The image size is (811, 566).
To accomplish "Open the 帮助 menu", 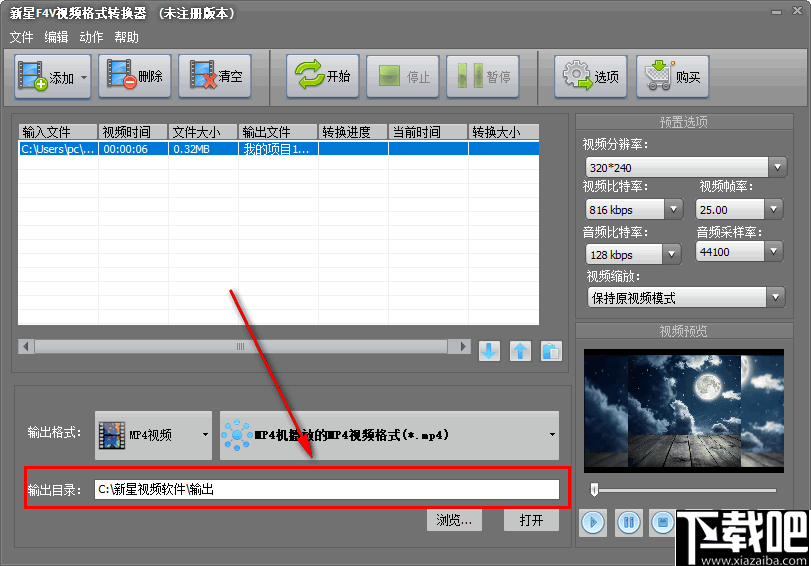I will [x=126, y=37].
